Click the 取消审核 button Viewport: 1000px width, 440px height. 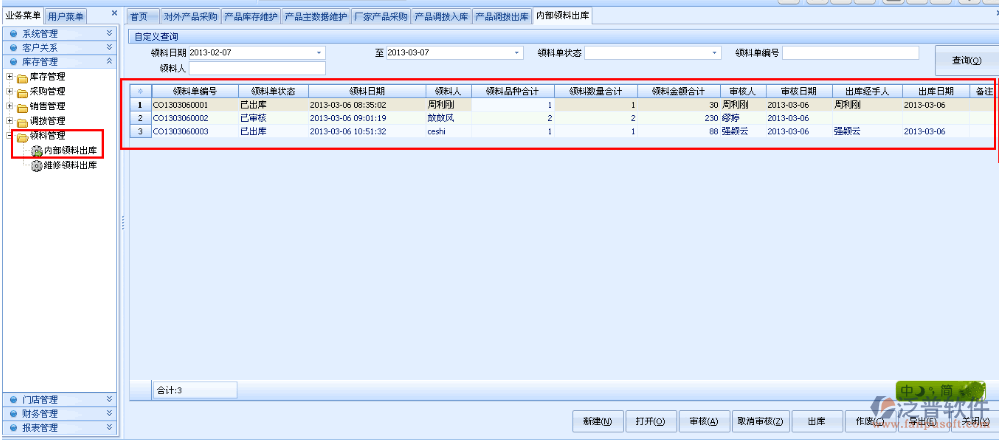click(x=762, y=422)
